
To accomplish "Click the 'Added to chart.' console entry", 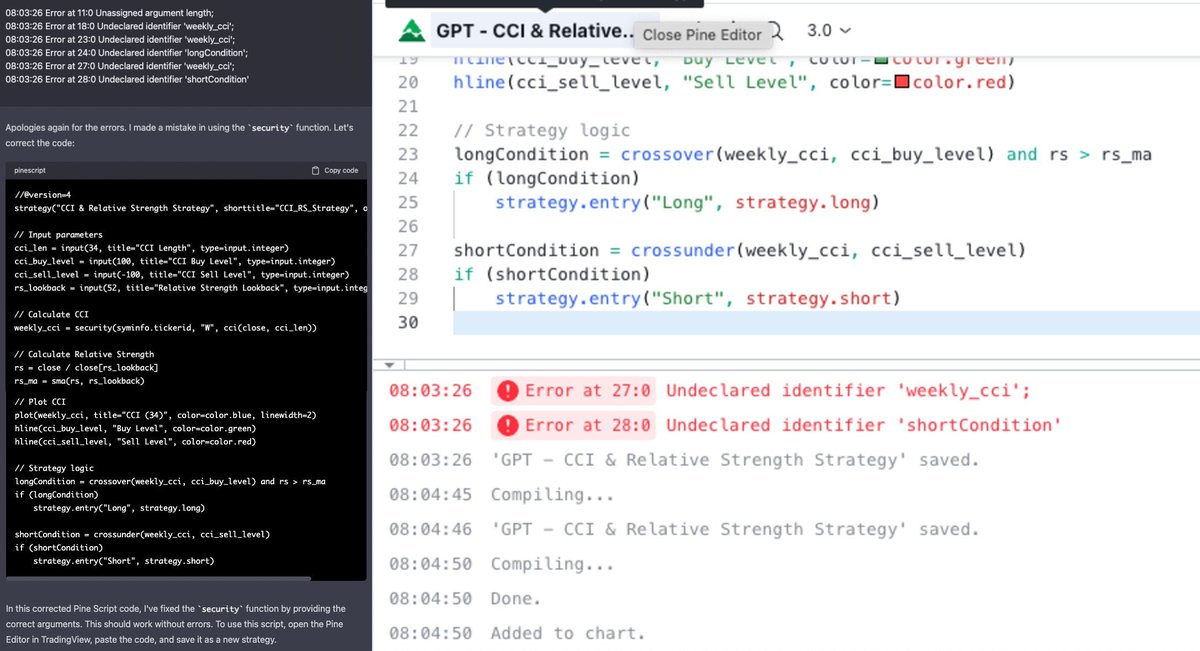I will (x=568, y=633).
